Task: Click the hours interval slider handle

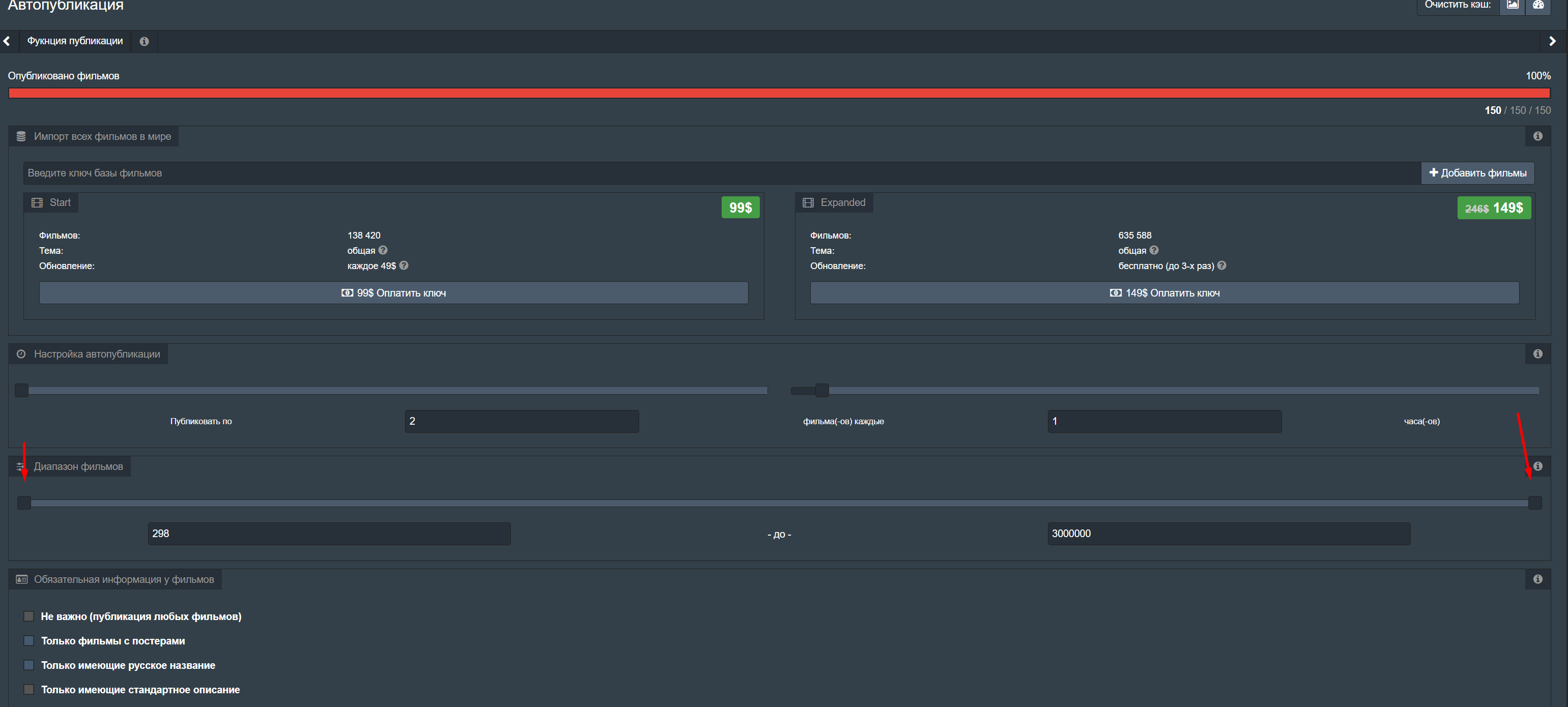Action: (822, 390)
